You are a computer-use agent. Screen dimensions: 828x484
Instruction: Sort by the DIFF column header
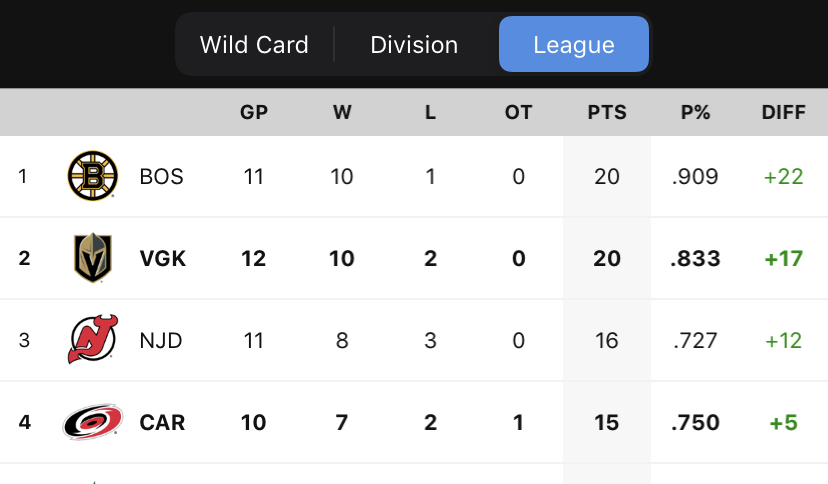click(783, 112)
